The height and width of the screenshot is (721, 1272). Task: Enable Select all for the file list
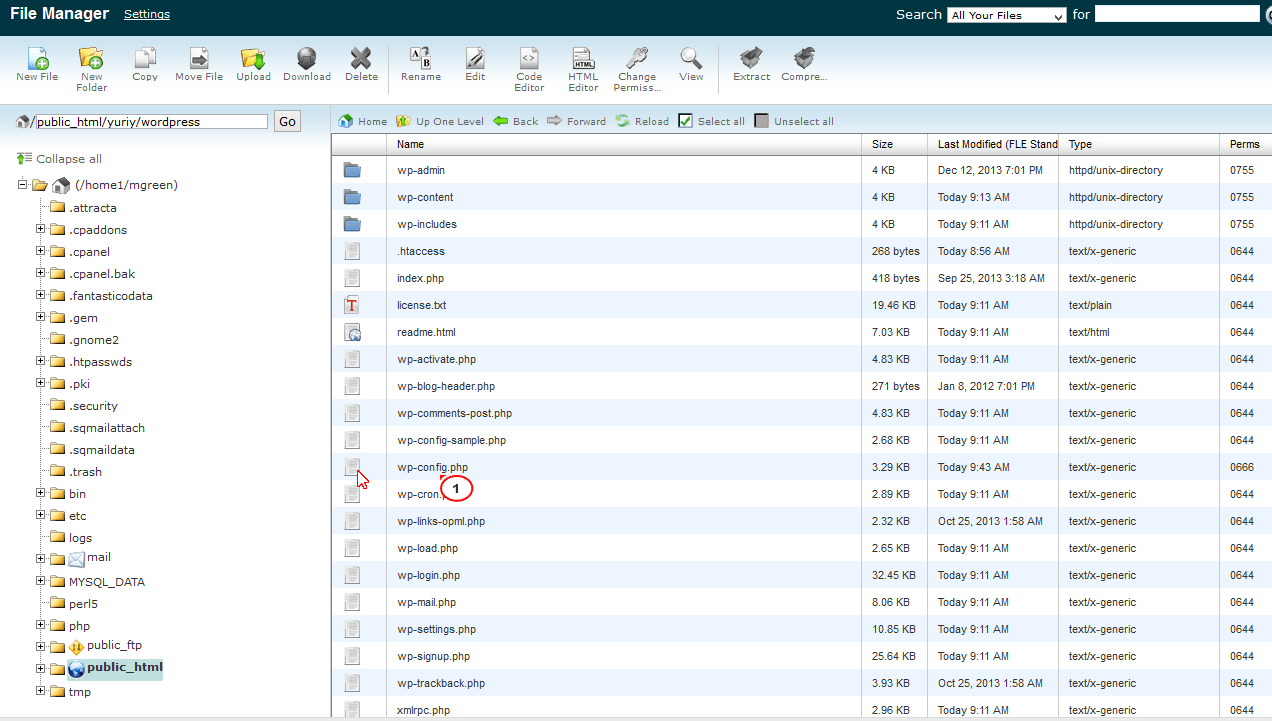[x=711, y=120]
